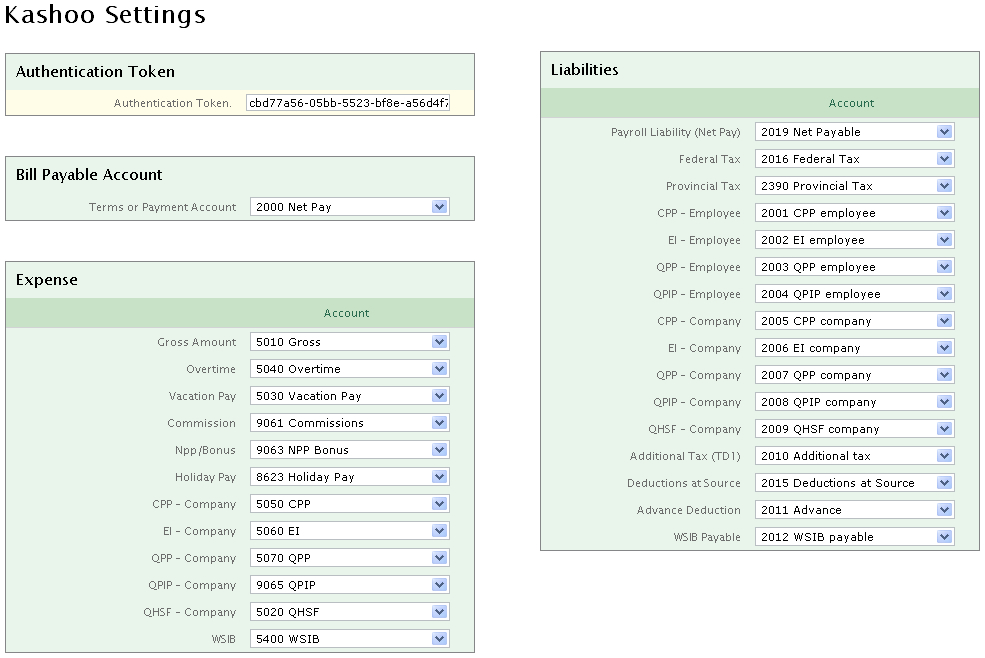Click the 'Kashoo Settings' page title
This screenshot has width=985, height=658.
(x=105, y=14)
